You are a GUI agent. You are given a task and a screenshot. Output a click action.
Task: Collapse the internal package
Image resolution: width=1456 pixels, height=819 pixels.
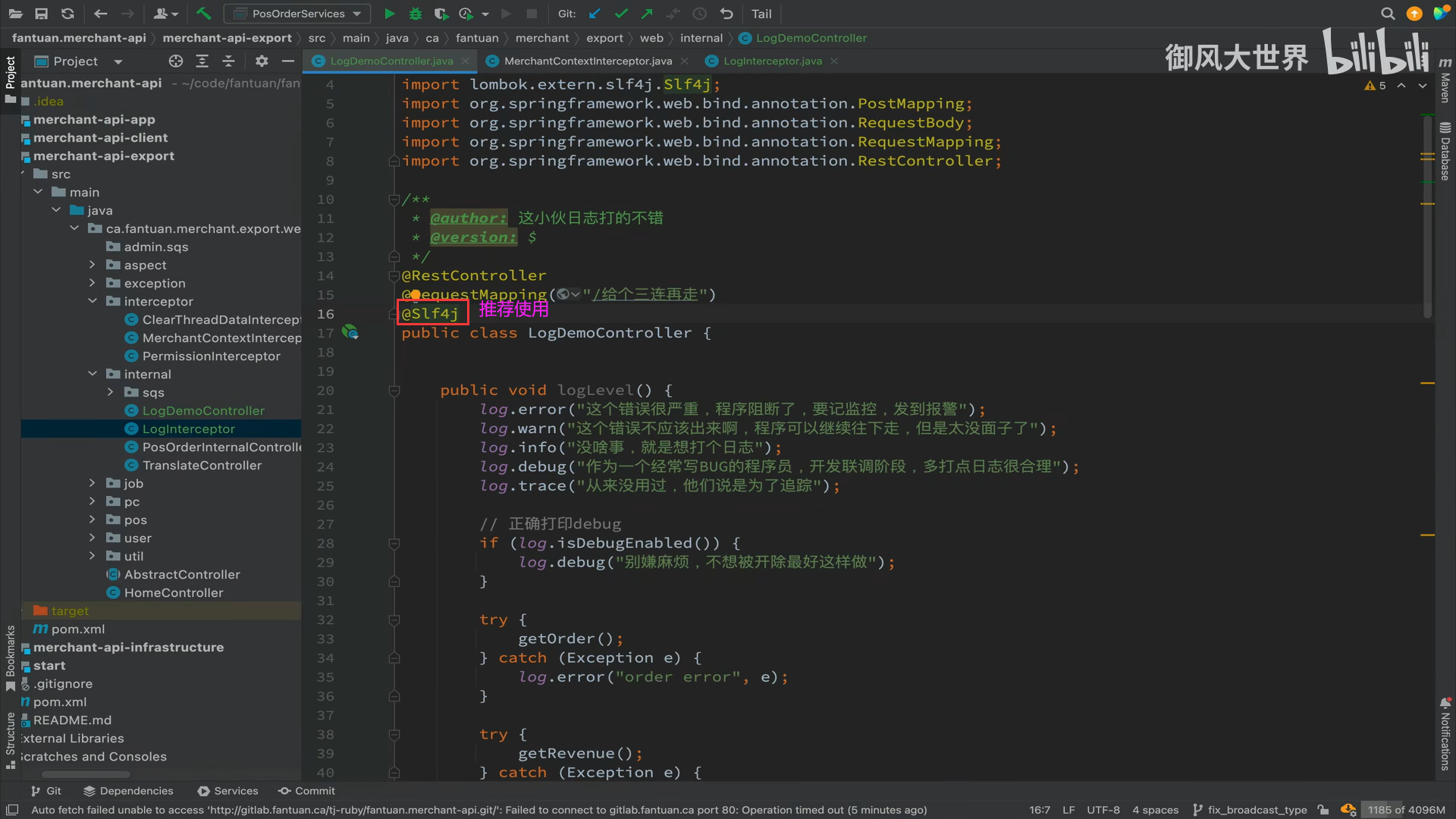point(93,374)
